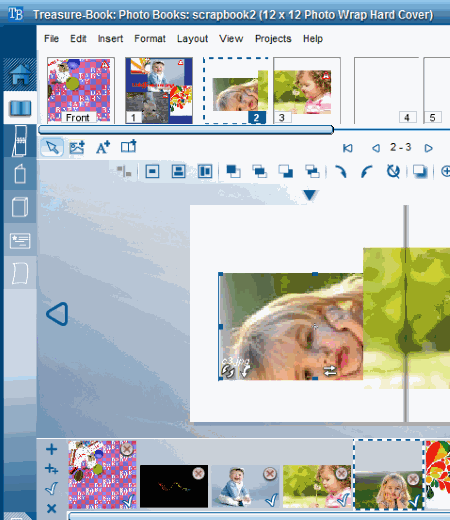Add photos with the plus icon

(51, 449)
